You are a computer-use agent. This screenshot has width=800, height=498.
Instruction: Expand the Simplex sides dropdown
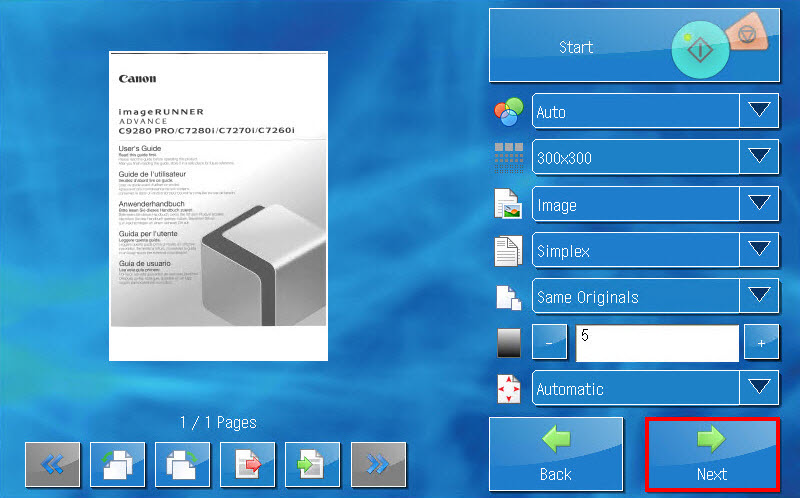(x=655, y=250)
